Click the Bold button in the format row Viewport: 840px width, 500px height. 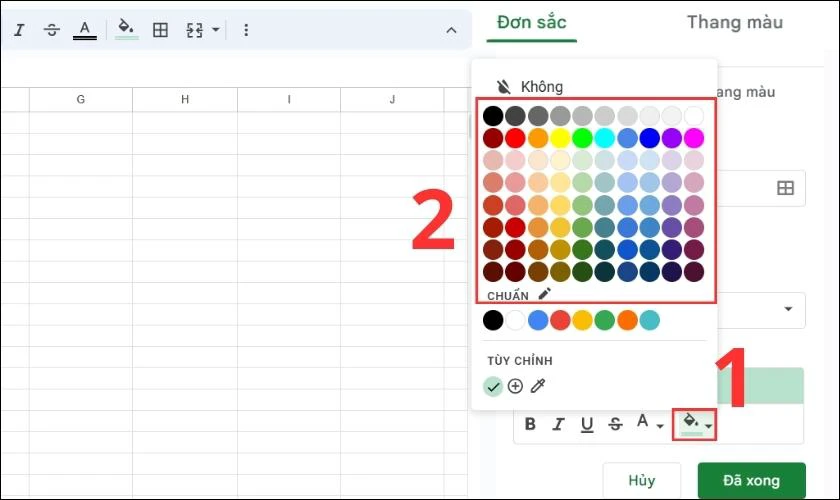(530, 424)
